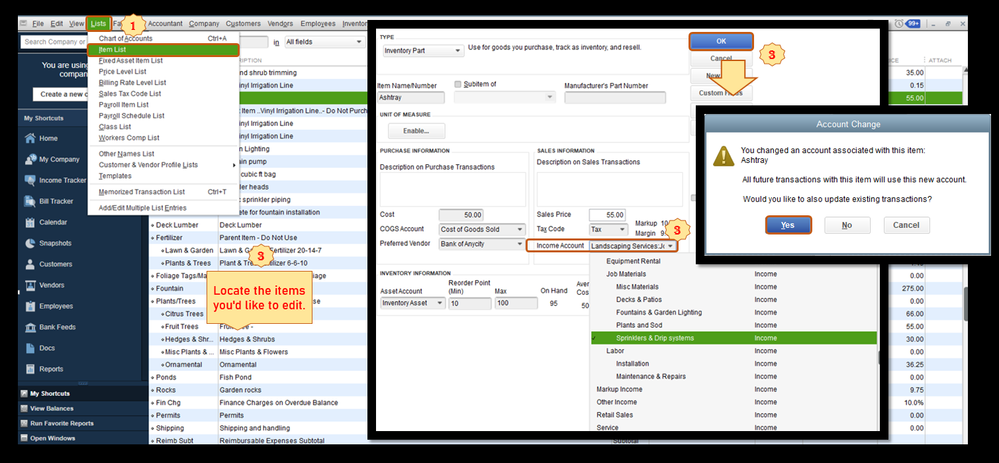Screen dimensions: 999x463
Task: Open the Company menu
Action: 204,24
